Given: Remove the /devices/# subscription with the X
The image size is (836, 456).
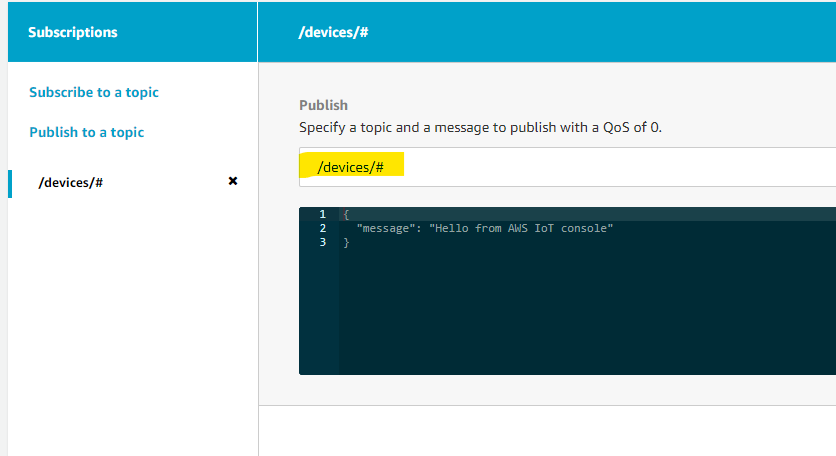Looking at the screenshot, I should 233,182.
